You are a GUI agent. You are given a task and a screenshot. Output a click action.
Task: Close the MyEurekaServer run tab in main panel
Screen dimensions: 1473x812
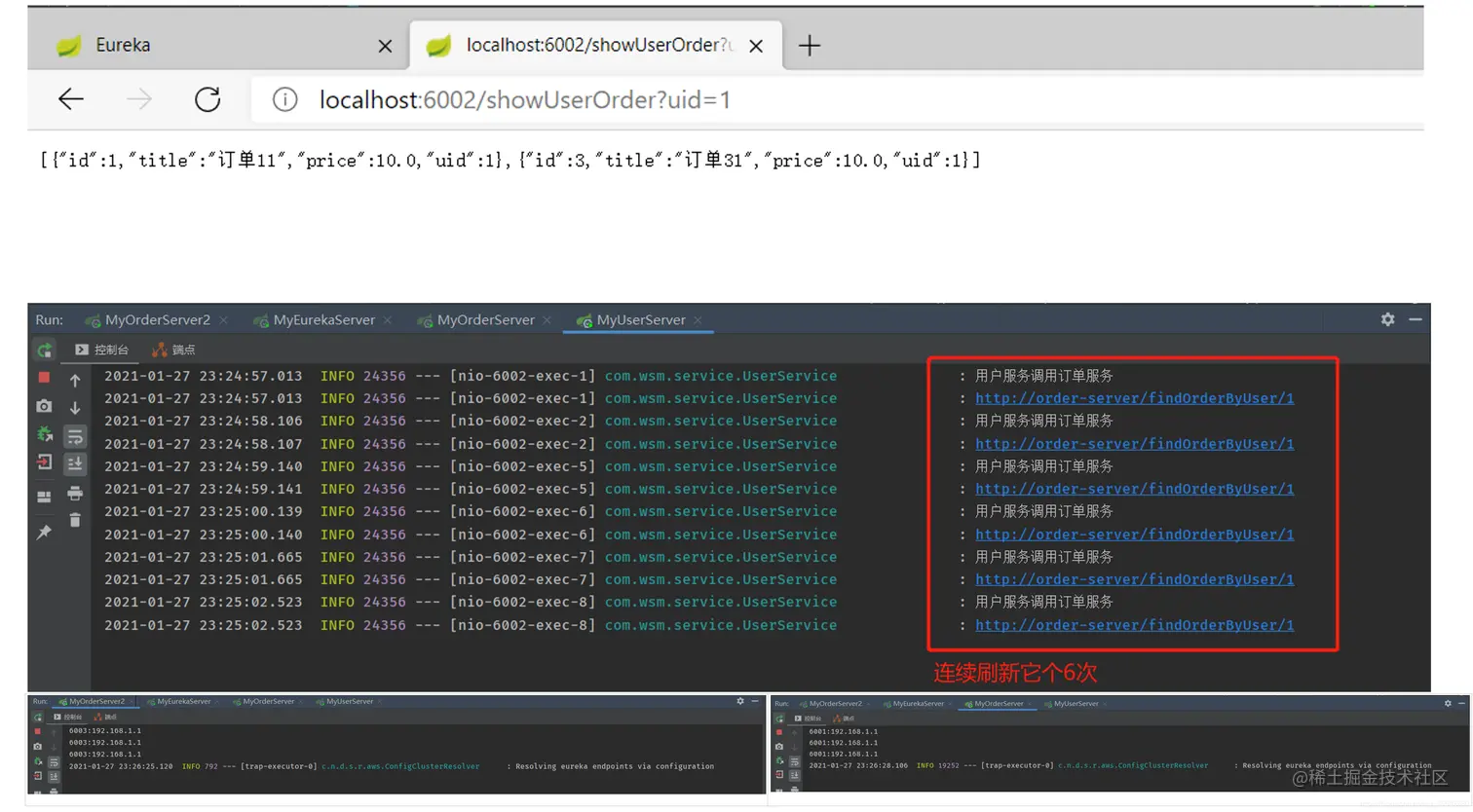coord(388,319)
